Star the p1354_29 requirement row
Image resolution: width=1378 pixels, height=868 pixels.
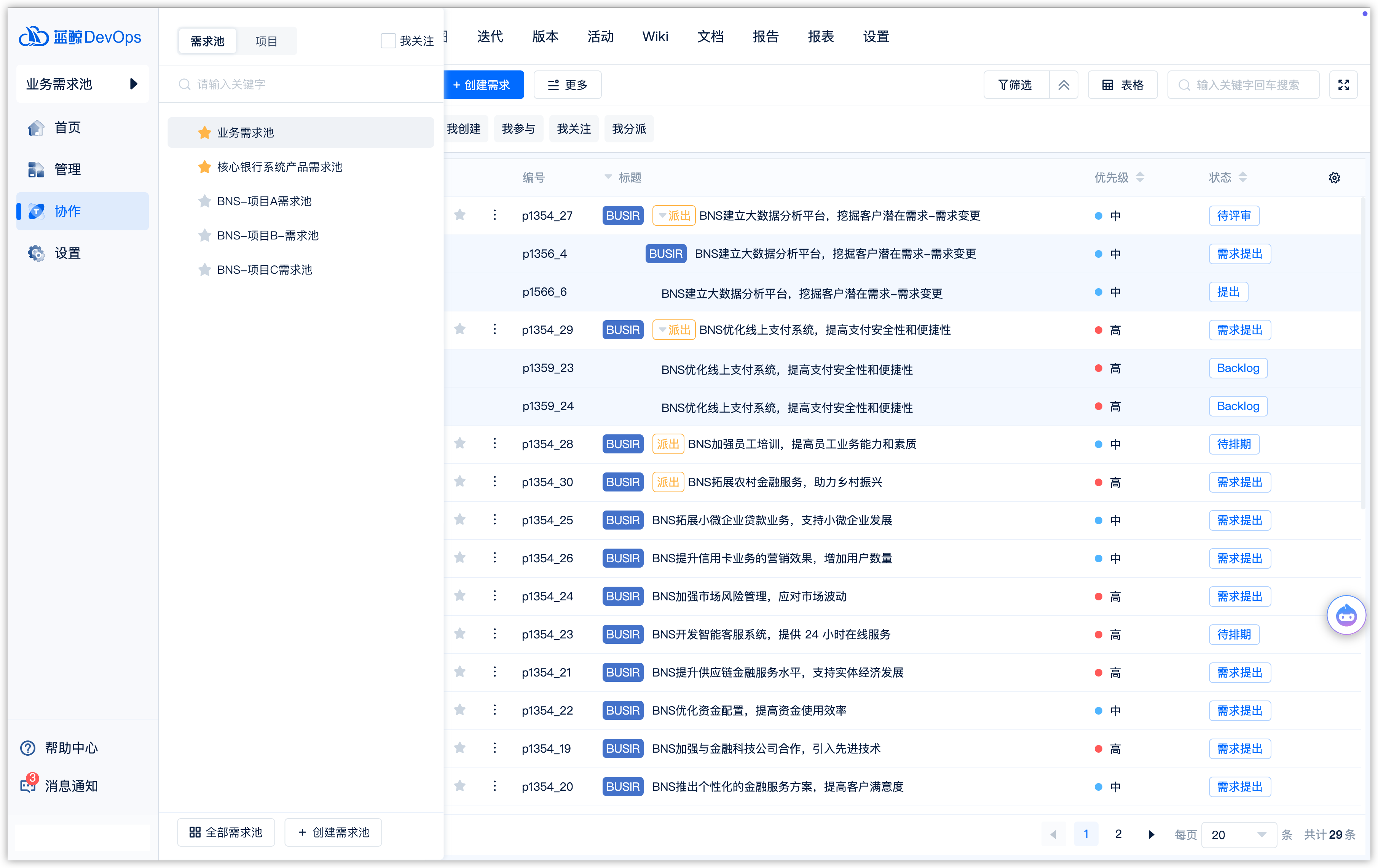pyautogui.click(x=459, y=329)
